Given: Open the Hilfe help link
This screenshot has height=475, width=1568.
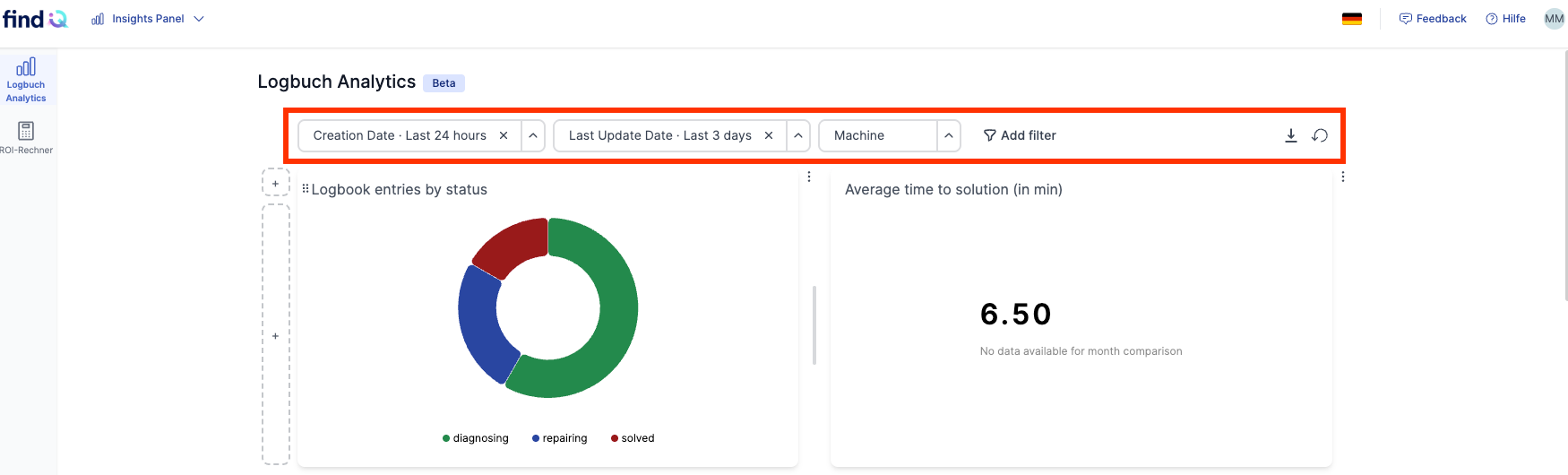Looking at the screenshot, I should tap(1506, 19).
